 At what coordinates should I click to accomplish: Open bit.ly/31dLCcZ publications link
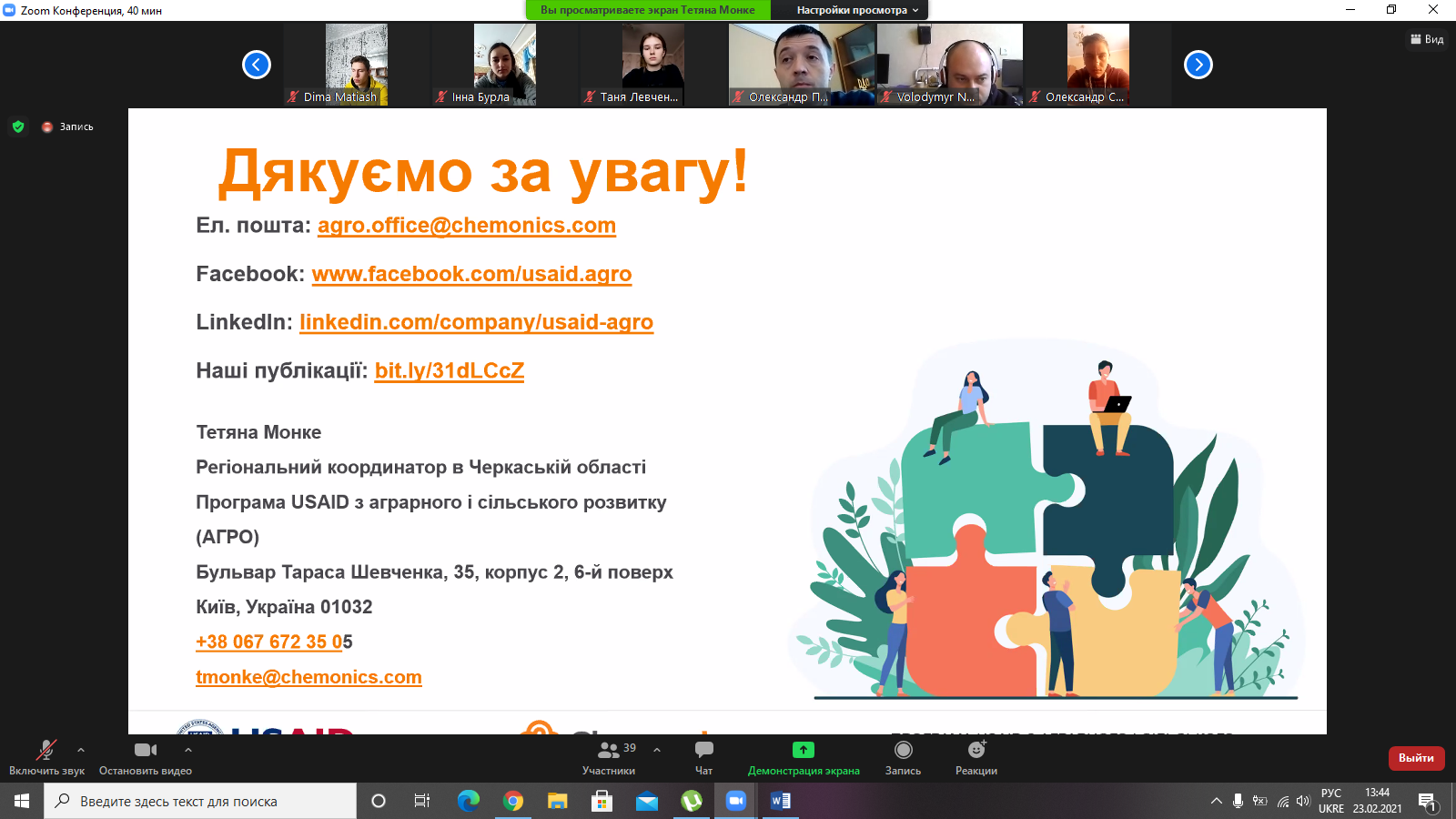coord(450,370)
